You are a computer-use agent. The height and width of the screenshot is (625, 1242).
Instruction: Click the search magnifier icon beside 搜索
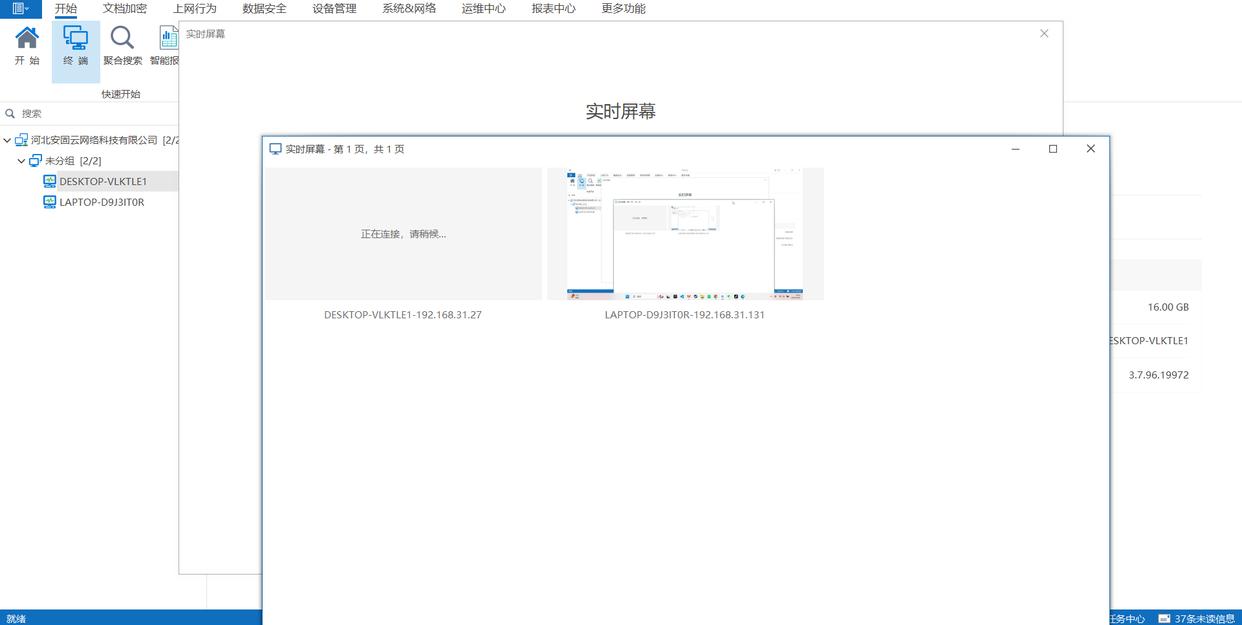point(10,114)
